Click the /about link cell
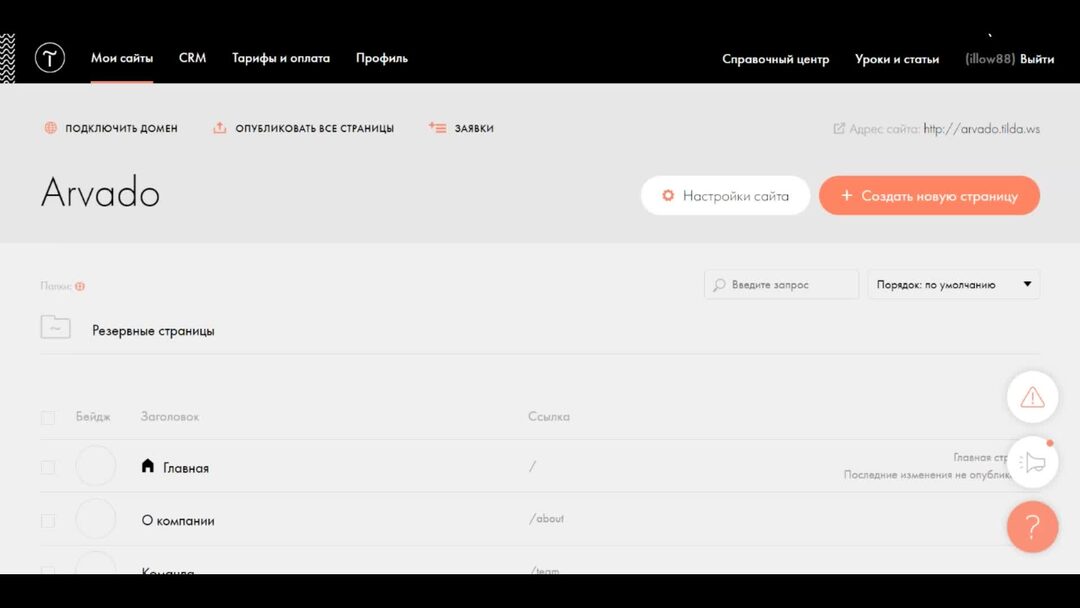Viewport: 1080px width, 608px height. point(546,519)
